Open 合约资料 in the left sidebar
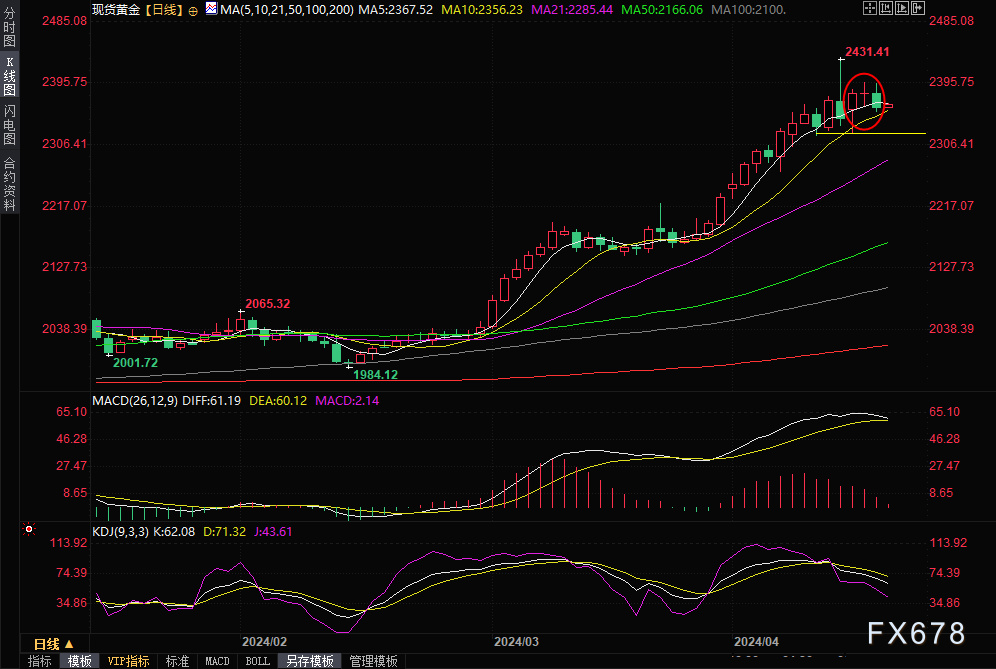This screenshot has height=669, width=996. [9, 183]
